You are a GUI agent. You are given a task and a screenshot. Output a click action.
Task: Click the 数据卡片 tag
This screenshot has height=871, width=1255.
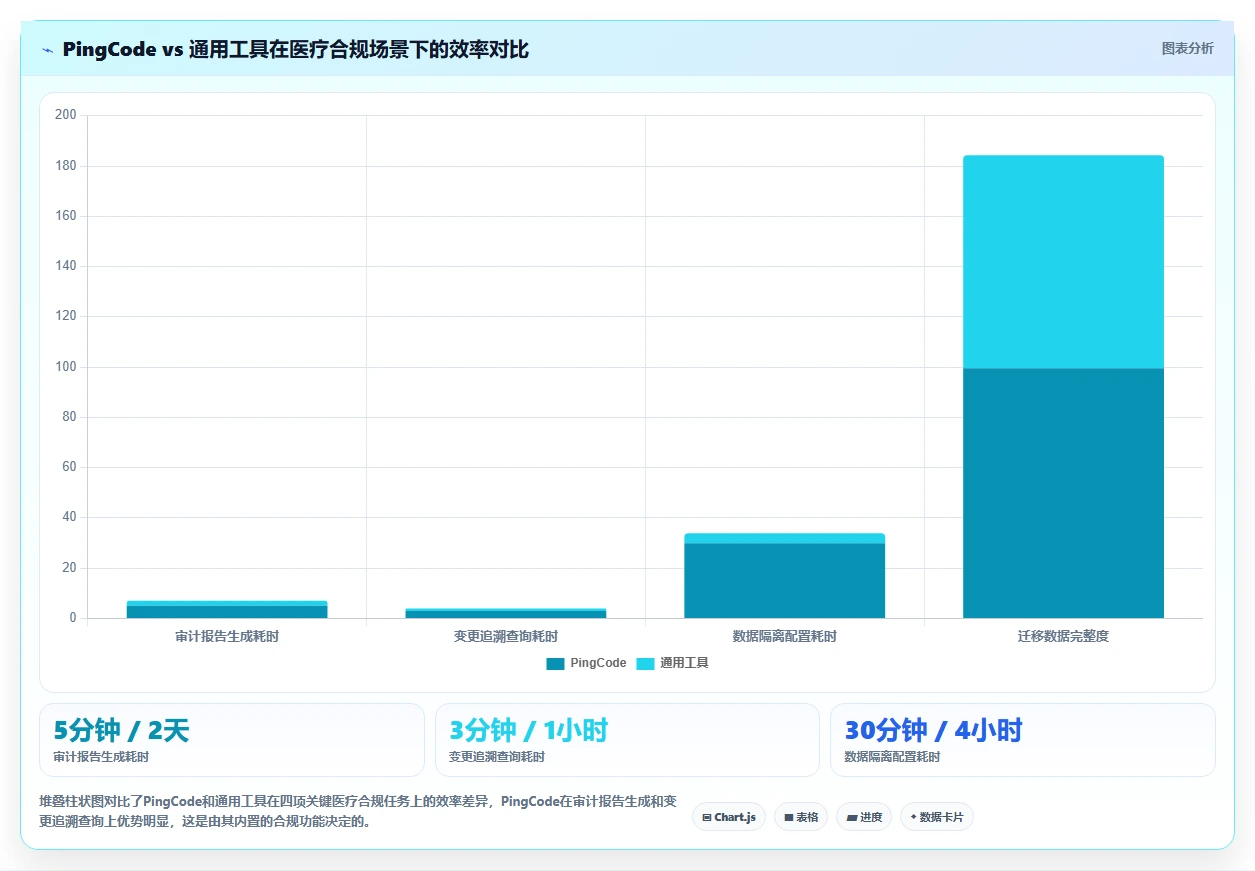(x=937, y=817)
